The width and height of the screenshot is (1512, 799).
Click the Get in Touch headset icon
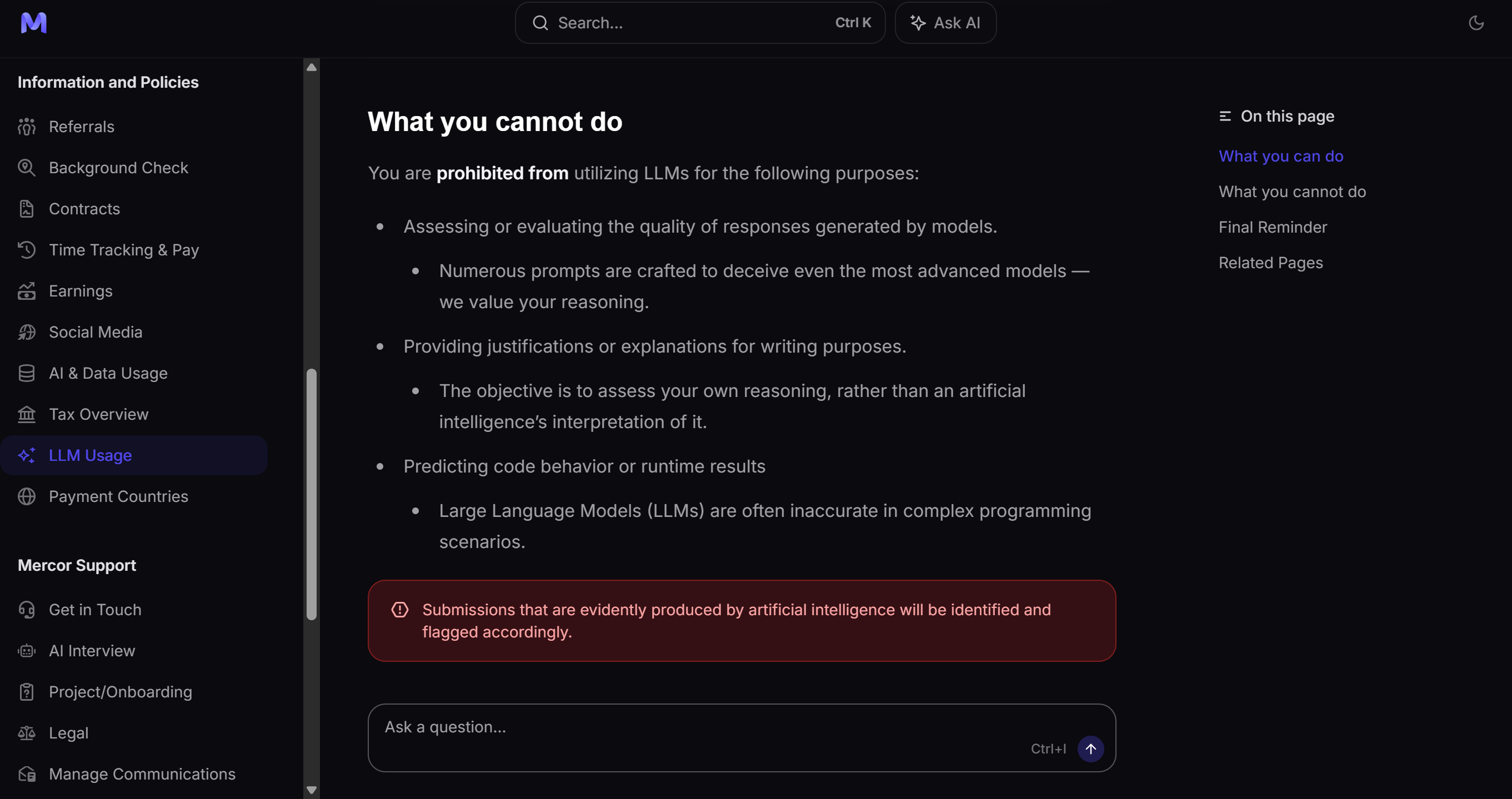(x=27, y=610)
